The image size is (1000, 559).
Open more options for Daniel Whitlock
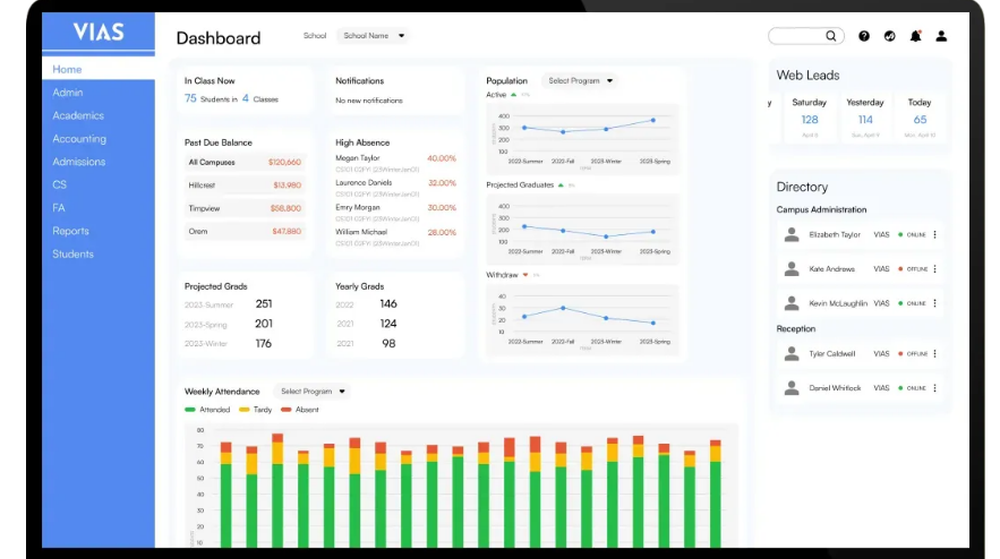[x=935, y=388]
